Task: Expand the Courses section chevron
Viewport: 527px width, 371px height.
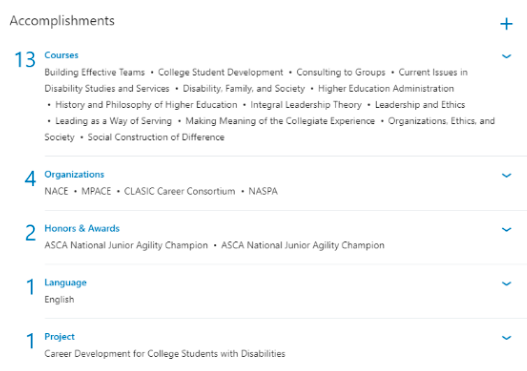Action: pos(506,56)
